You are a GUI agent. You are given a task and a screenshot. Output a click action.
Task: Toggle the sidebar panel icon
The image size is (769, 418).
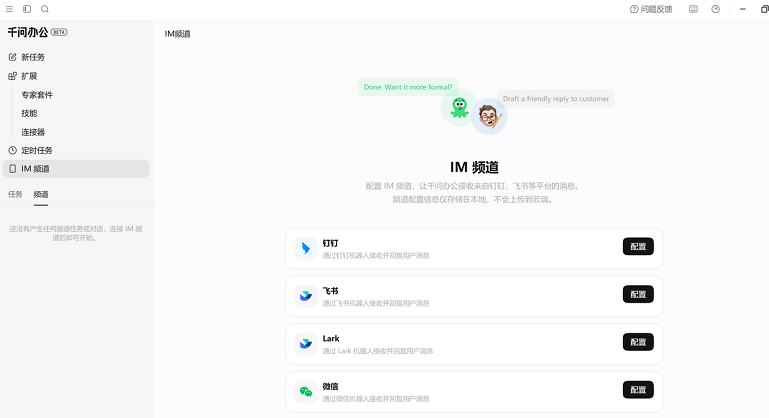point(27,9)
